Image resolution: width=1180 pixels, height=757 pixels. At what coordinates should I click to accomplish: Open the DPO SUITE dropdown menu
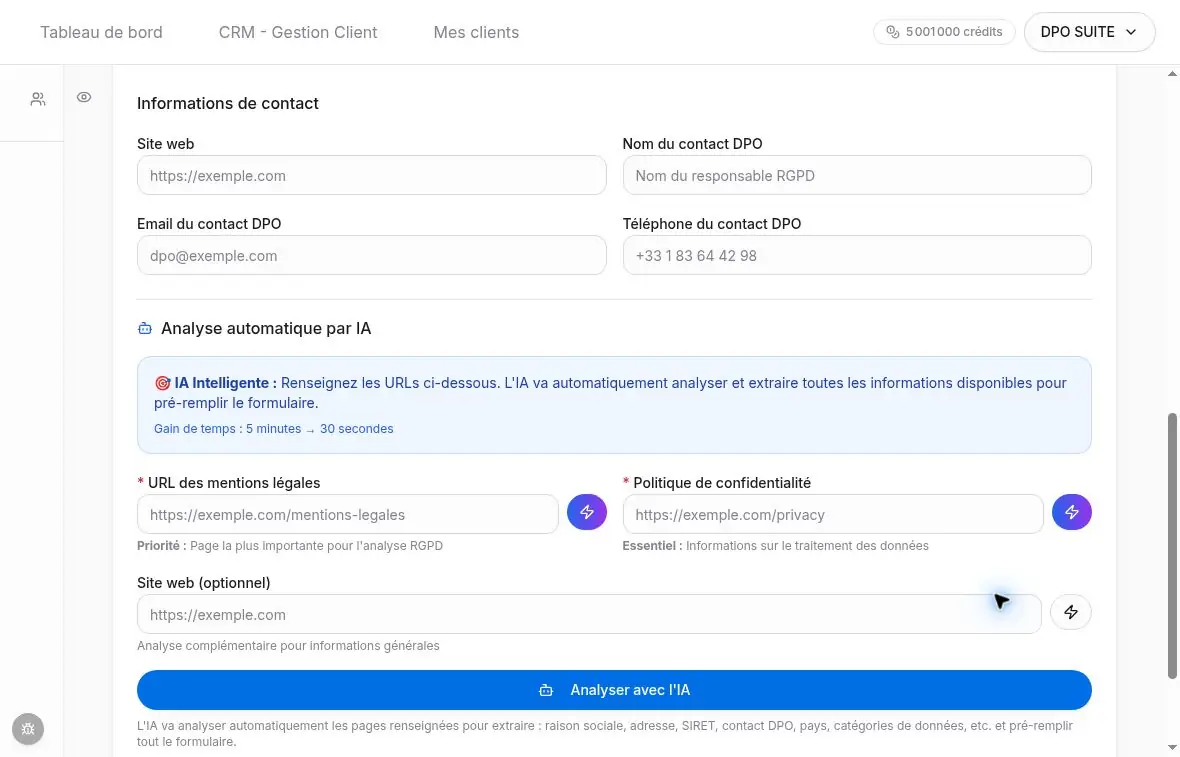[1089, 32]
